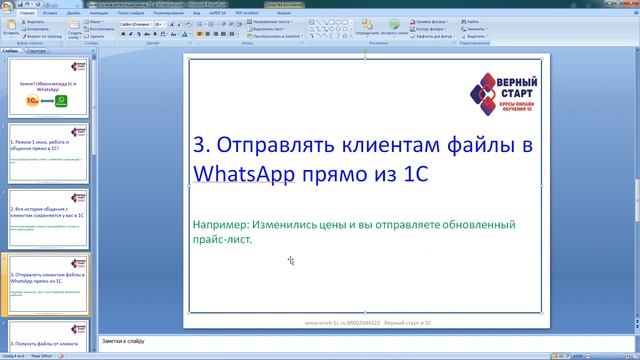
Task: Select slide thumbnail about Обмен между 1С и WhatsApp
Action: click(x=48, y=87)
